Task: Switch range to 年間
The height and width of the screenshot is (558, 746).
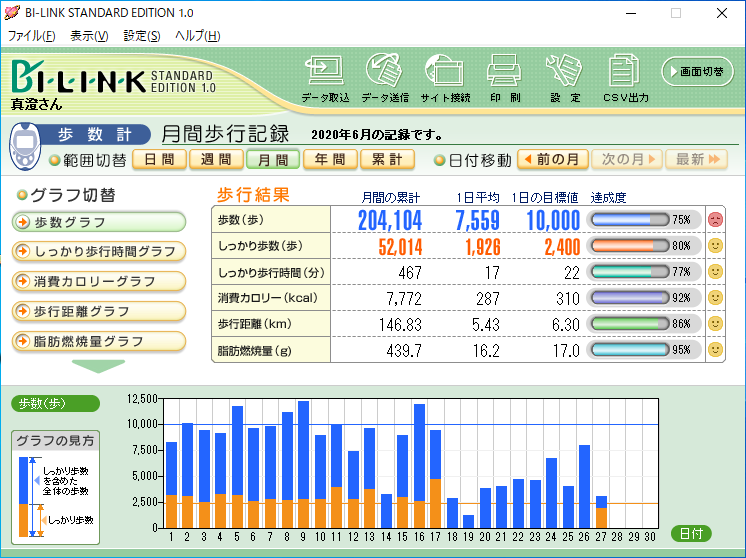Action: click(x=330, y=159)
